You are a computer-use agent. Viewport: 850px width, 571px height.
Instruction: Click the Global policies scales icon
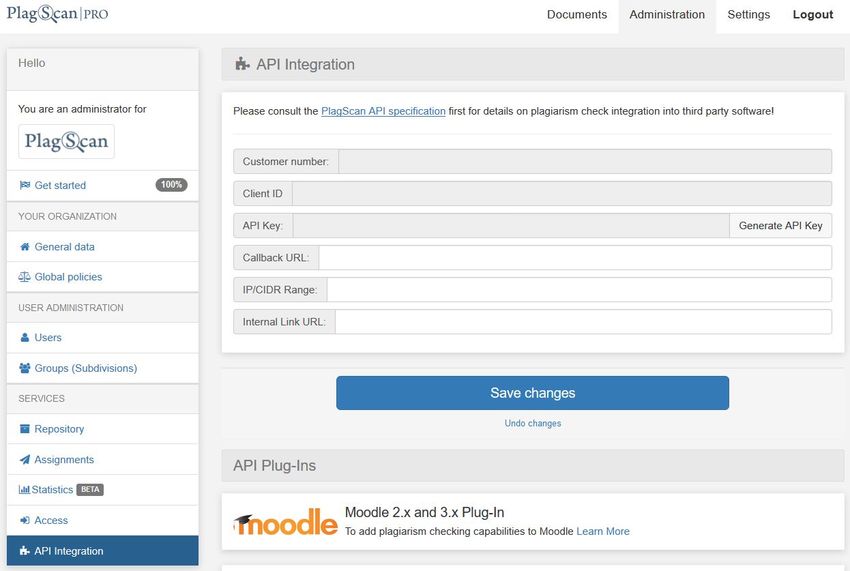24,277
